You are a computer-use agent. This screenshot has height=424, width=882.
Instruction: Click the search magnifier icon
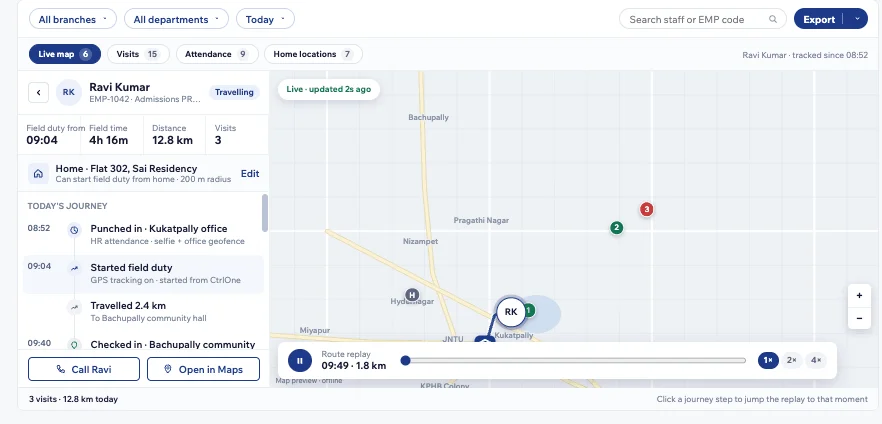(773, 19)
